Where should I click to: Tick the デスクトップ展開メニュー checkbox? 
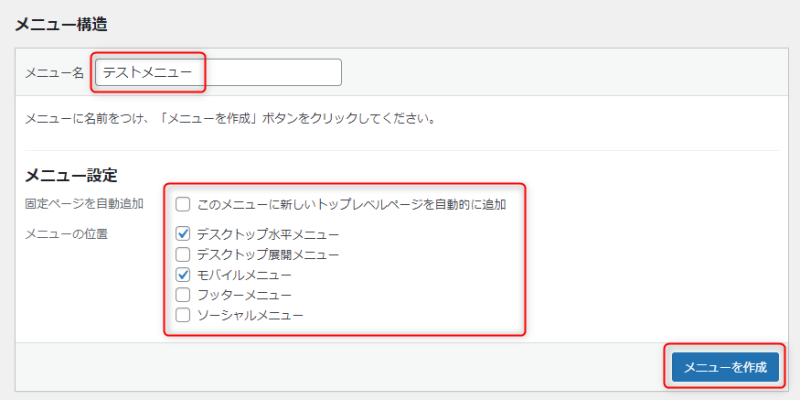(x=183, y=254)
